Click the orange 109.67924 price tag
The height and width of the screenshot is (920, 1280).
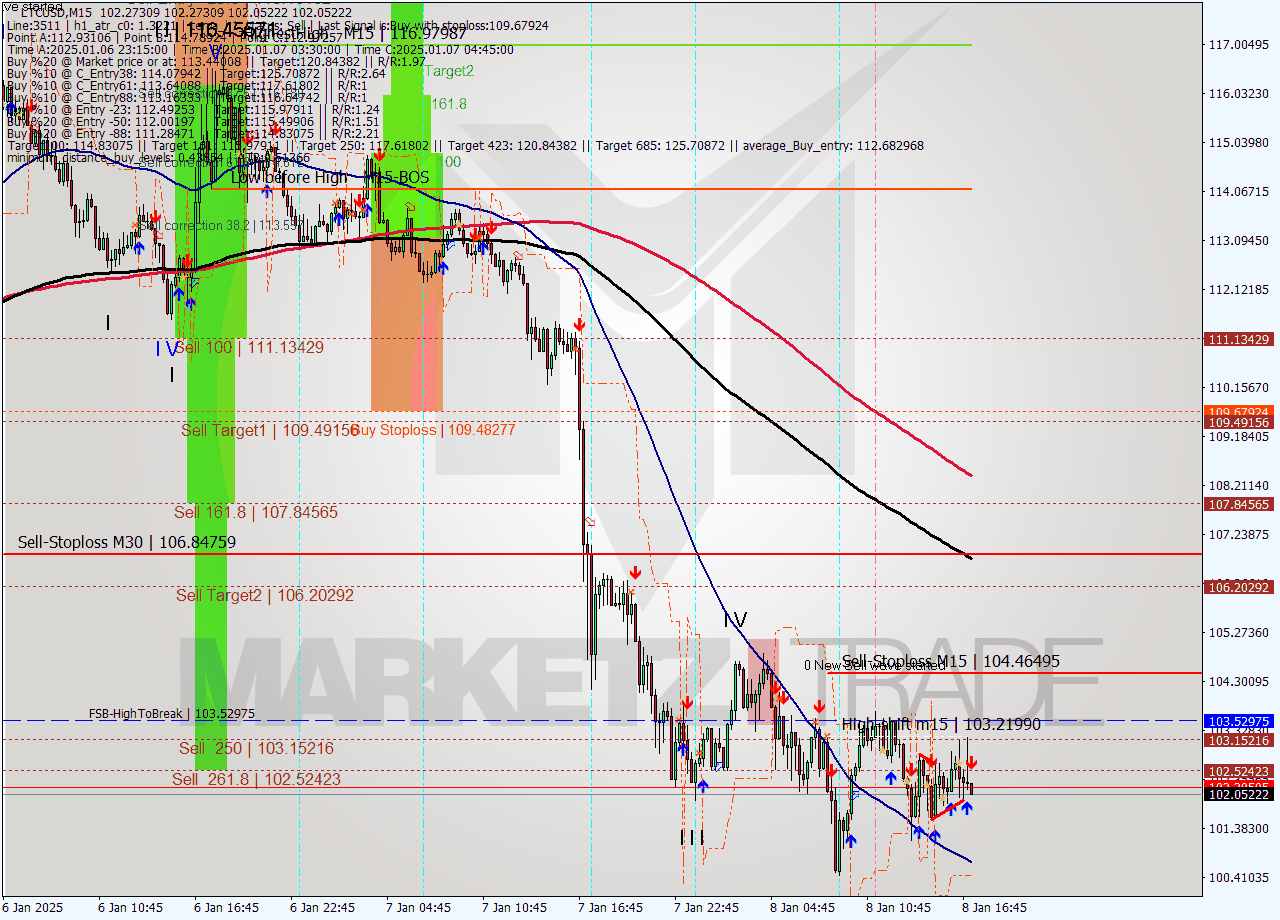pos(1240,411)
